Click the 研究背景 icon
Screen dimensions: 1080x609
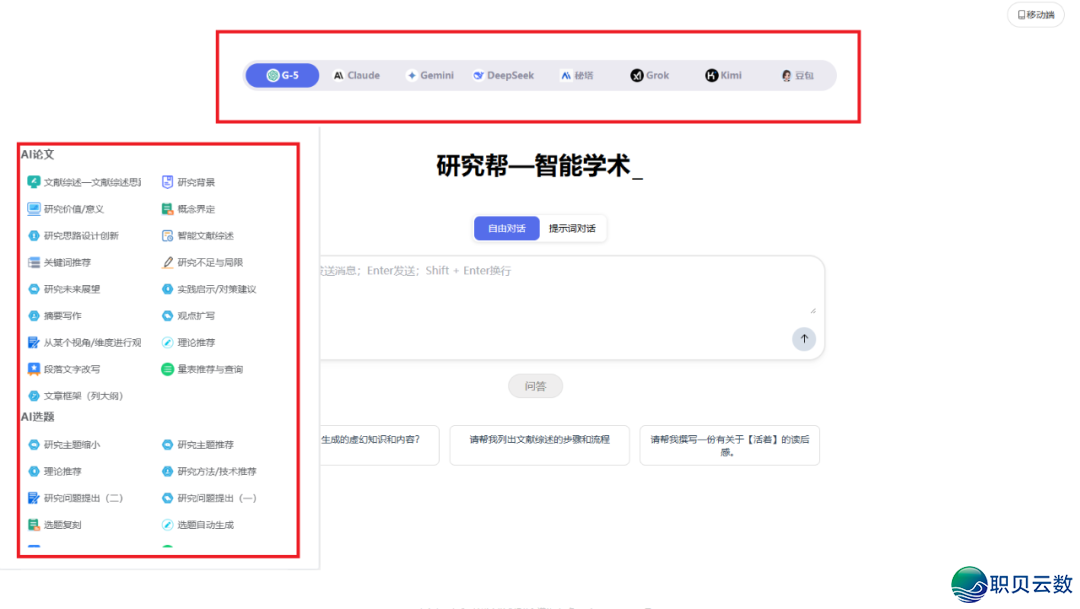pyautogui.click(x=168, y=183)
